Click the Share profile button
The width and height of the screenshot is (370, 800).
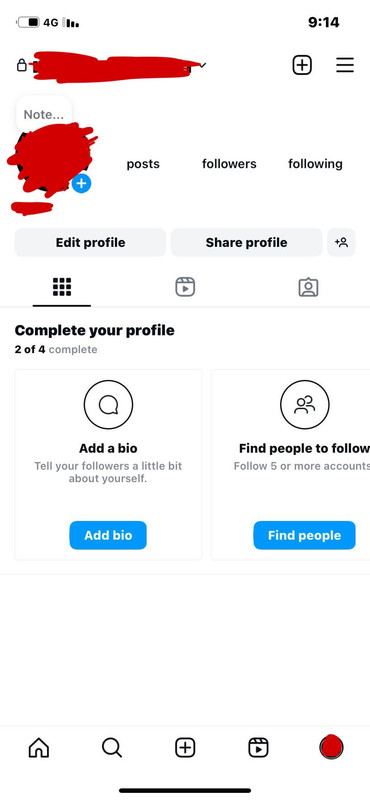(246, 242)
